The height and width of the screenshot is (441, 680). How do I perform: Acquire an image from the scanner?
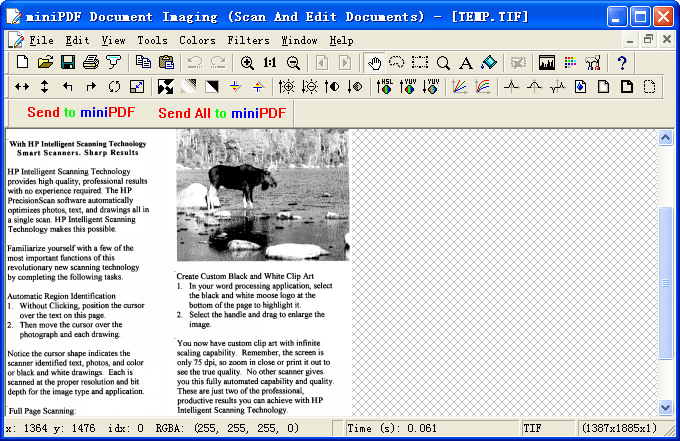point(114,63)
